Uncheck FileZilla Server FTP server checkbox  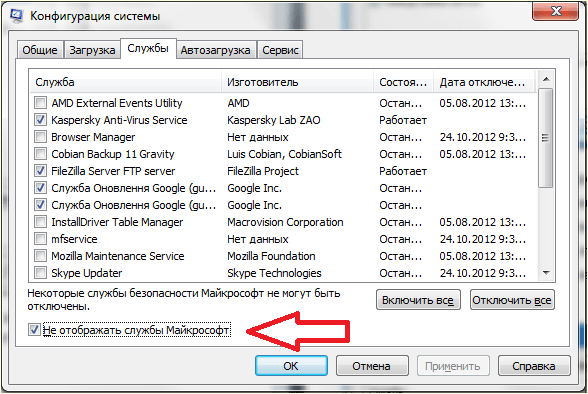[40, 171]
